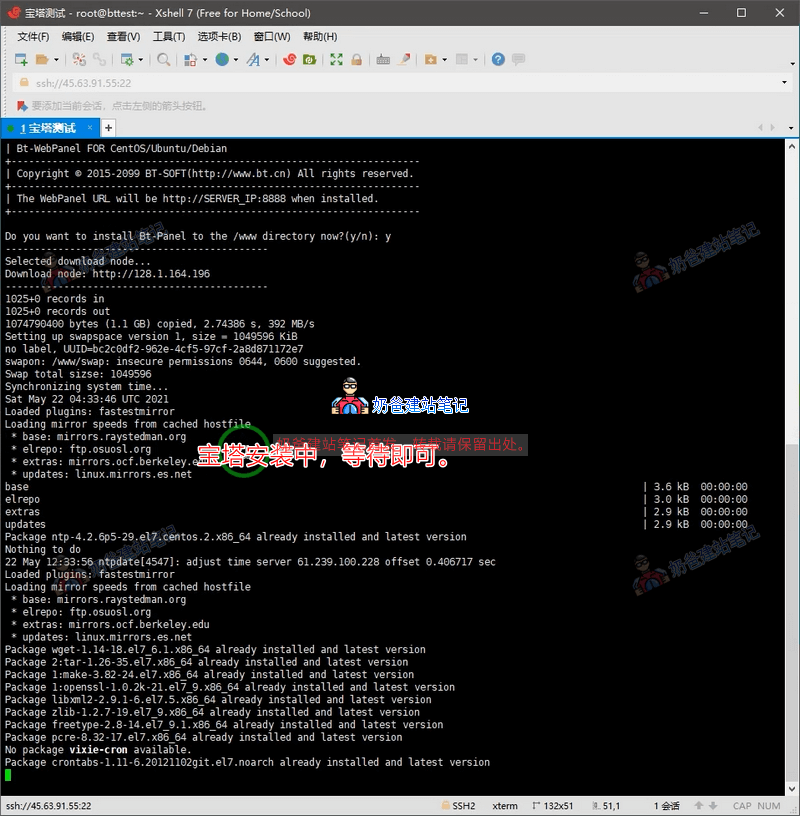
Task: Expand the globe encoding dropdown arrow
Action: tap(235, 60)
